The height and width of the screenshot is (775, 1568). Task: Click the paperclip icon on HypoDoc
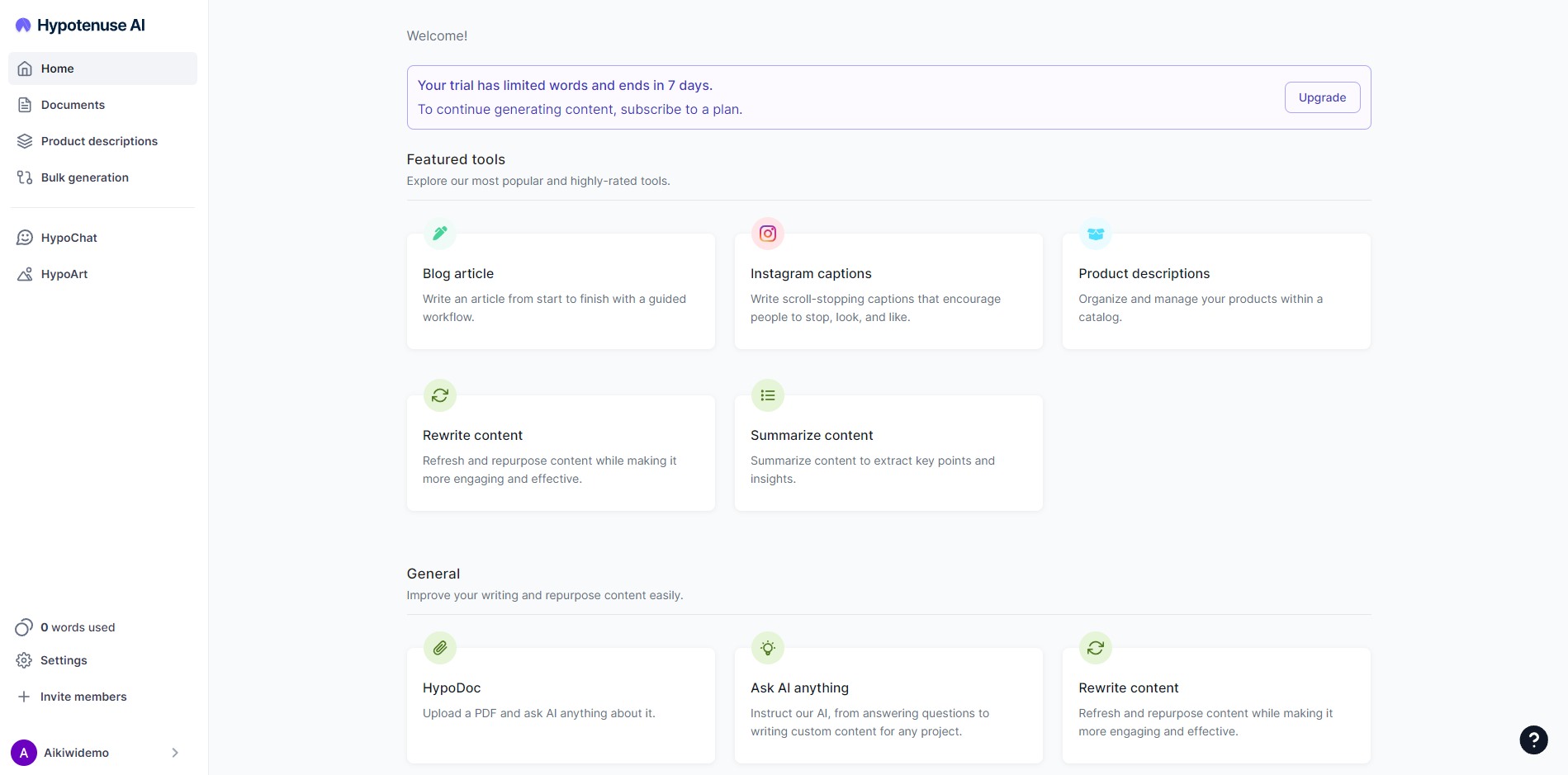(440, 648)
